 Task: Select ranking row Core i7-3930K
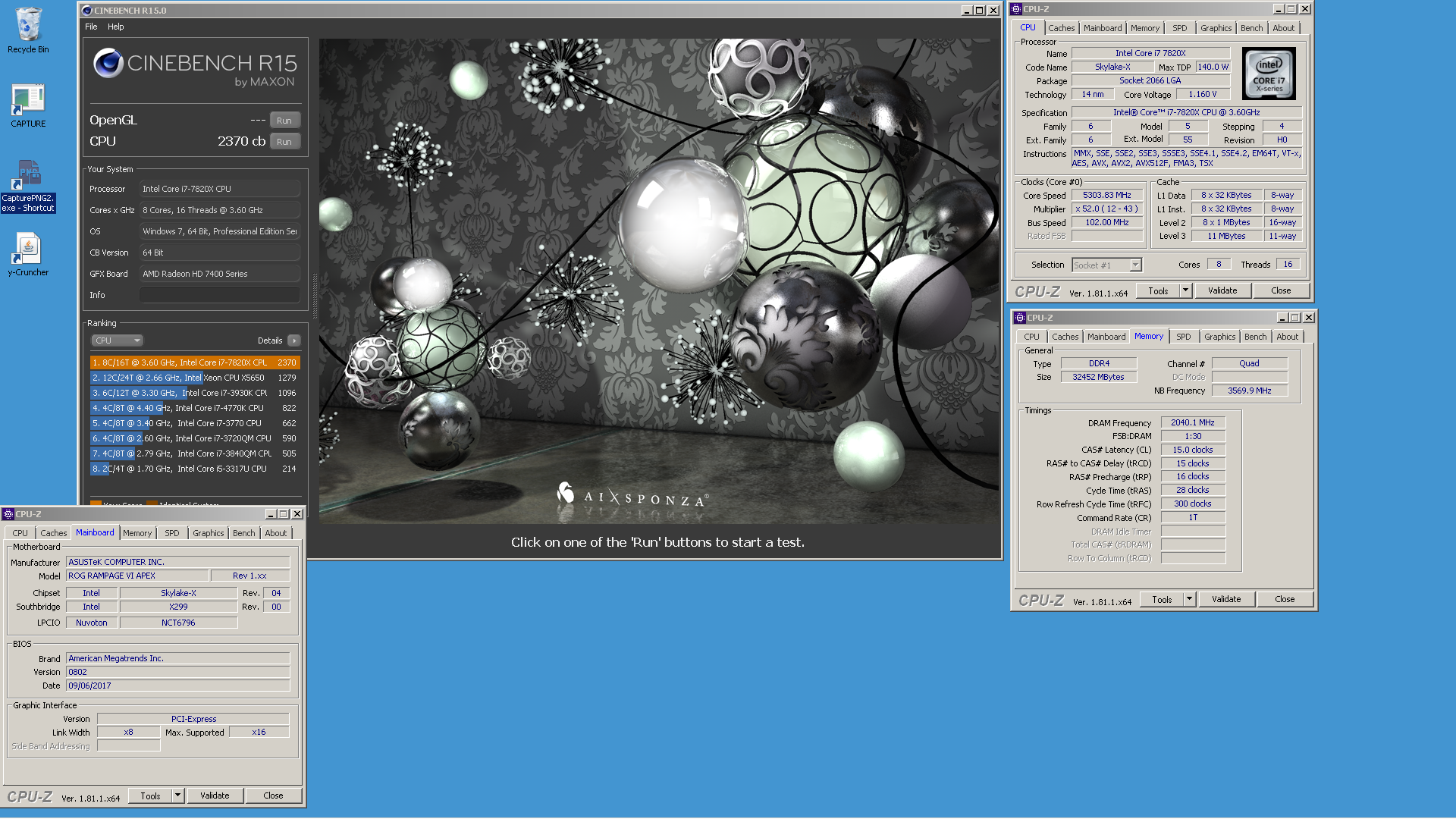[195, 393]
